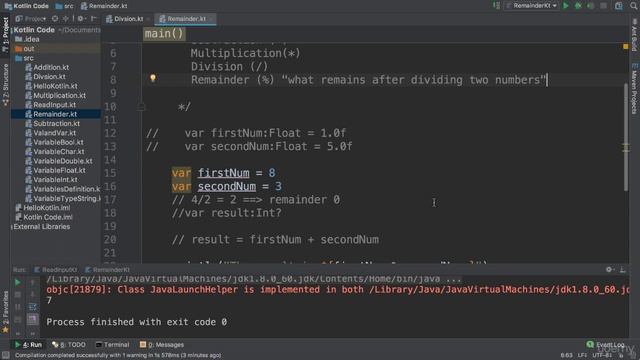This screenshot has height=360, width=640.
Task: Open the 6: TODO tool window tab
Action: [69, 345]
